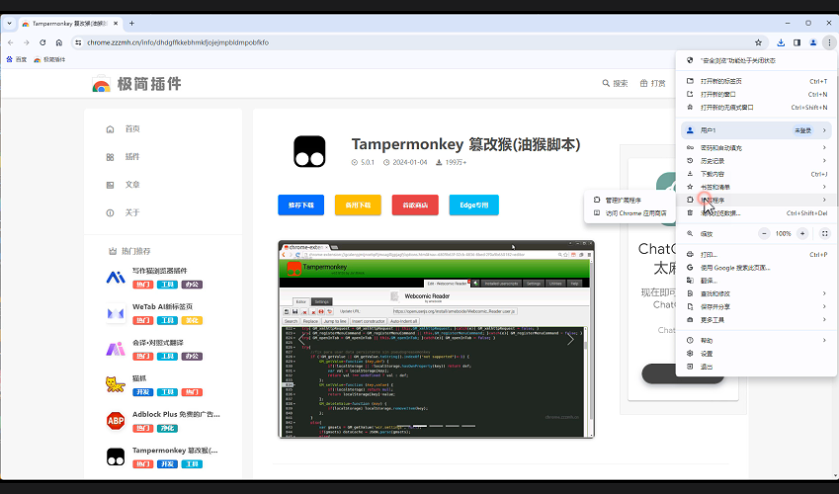The image size is (839, 494).
Task: Click the red 谷歌商店 button
Action: tap(415, 205)
